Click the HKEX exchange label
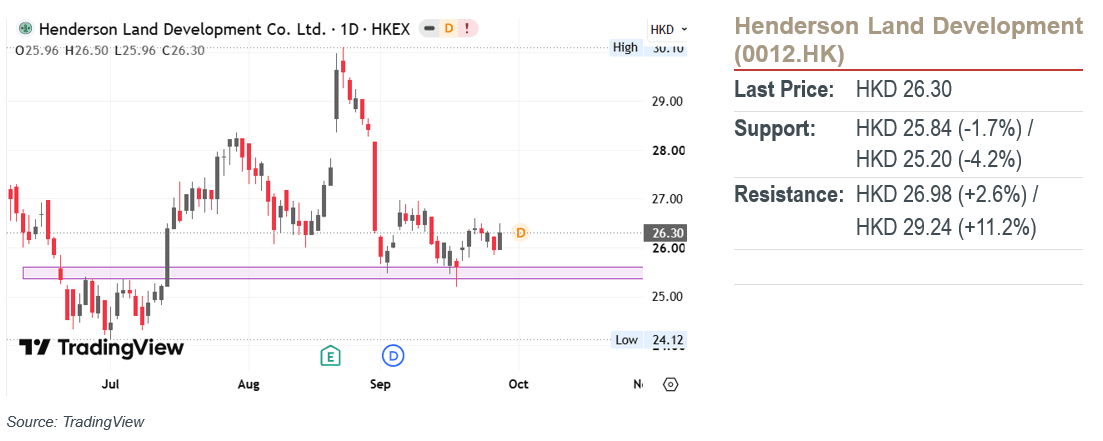 [388, 30]
